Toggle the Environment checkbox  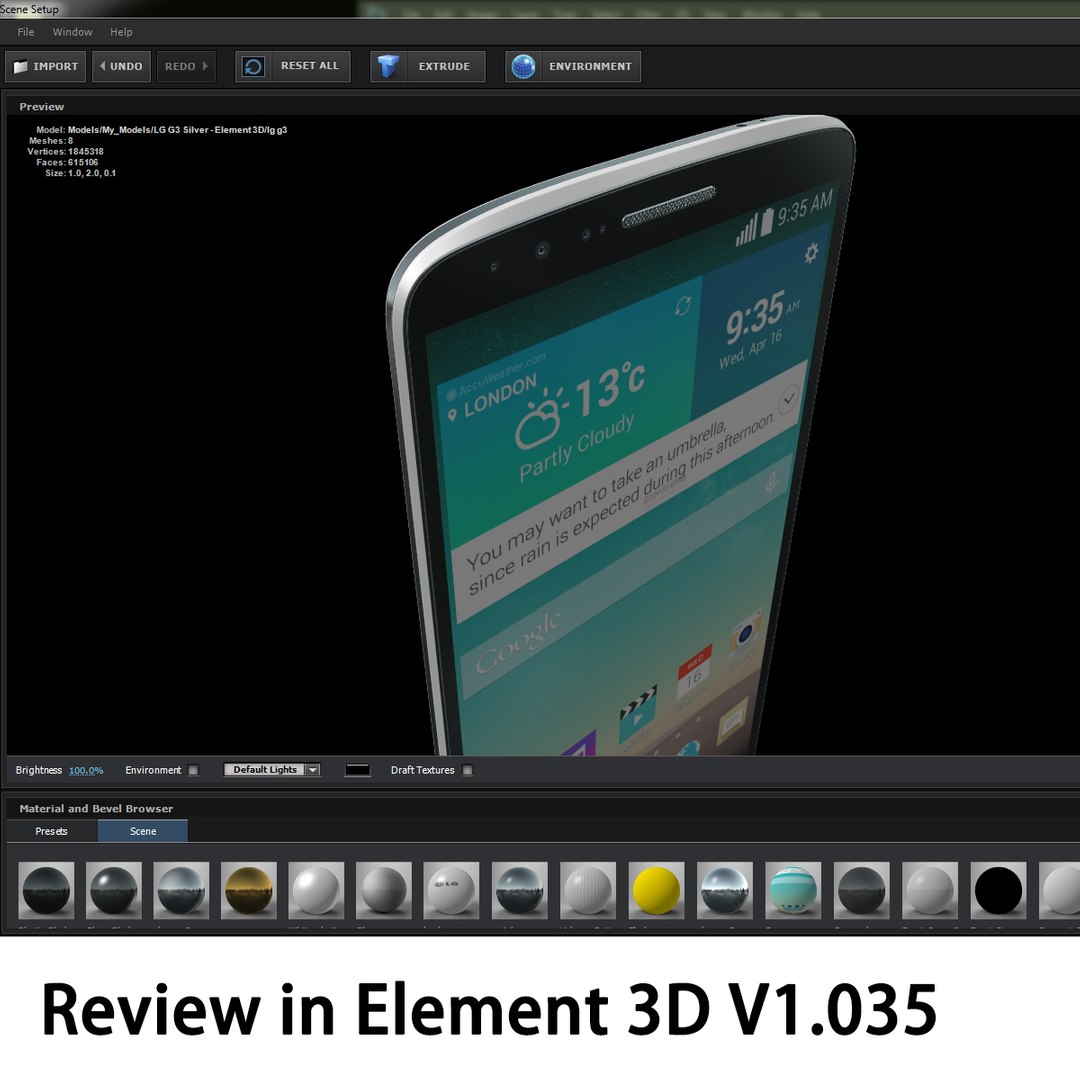pyautogui.click(x=194, y=770)
